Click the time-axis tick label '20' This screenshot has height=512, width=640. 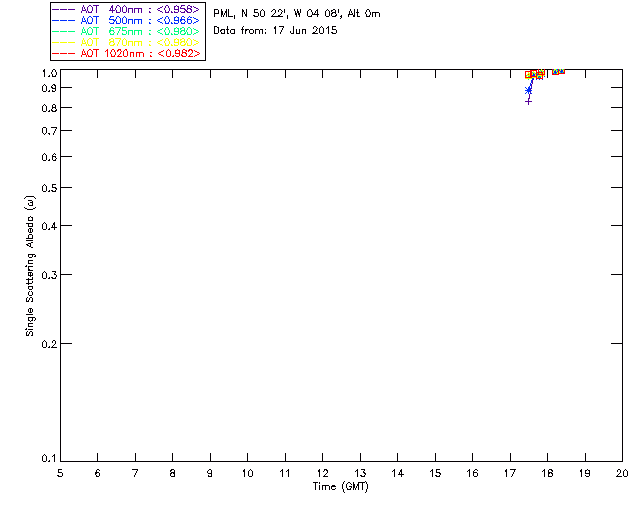pos(622,473)
